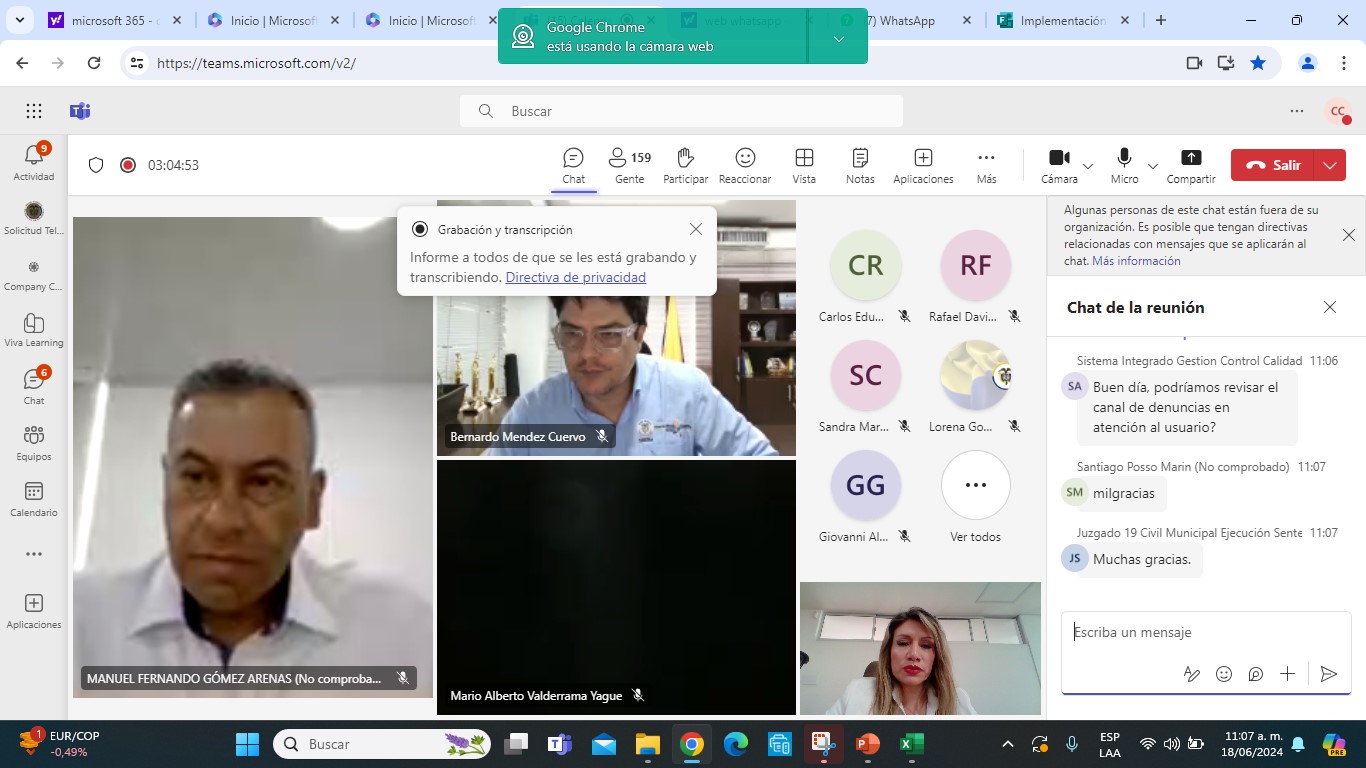Open the Directiva de privacidad link
Image resolution: width=1366 pixels, height=768 pixels.
click(576, 277)
